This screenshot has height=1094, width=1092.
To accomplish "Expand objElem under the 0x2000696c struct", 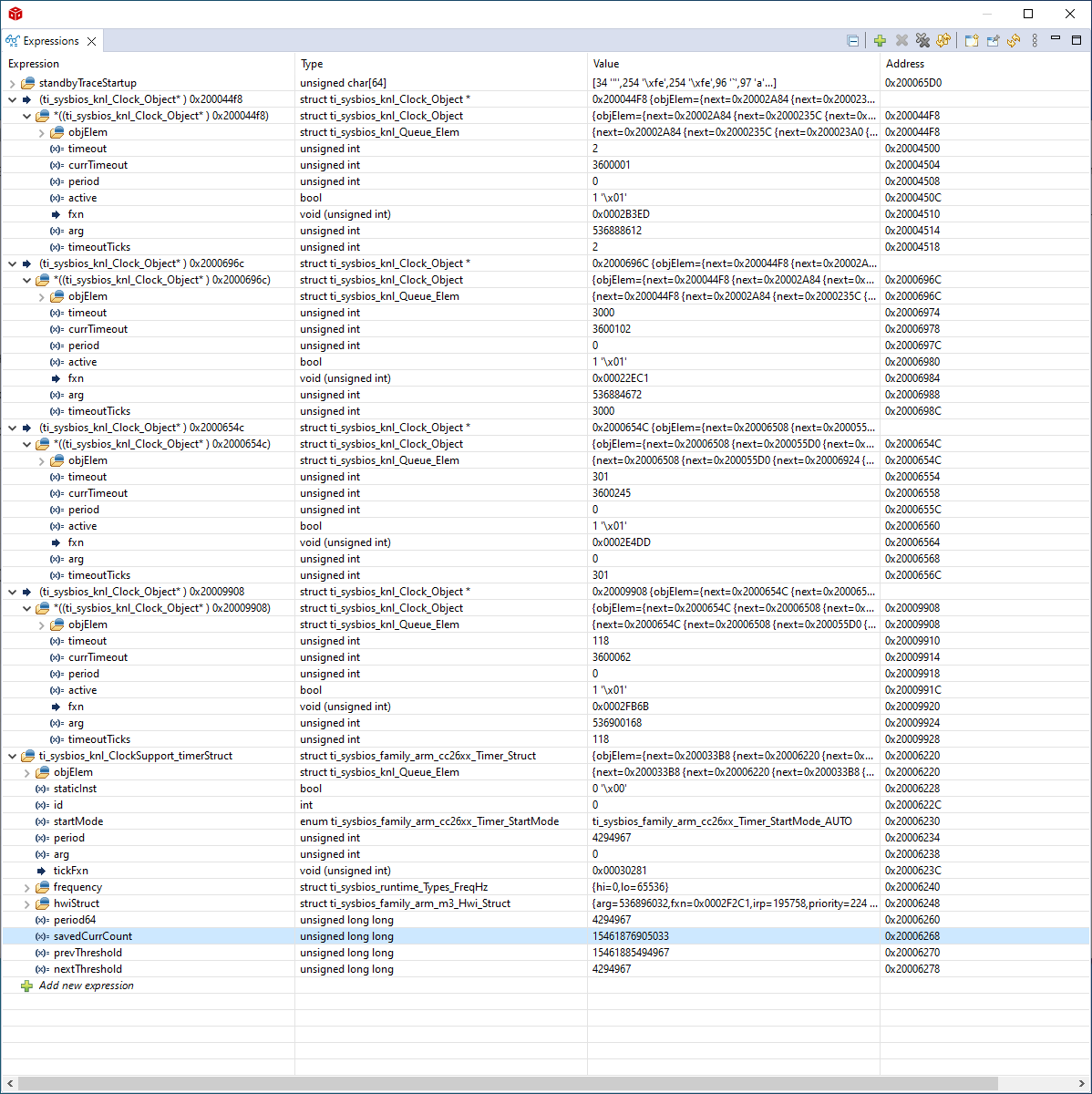I will [x=42, y=296].
